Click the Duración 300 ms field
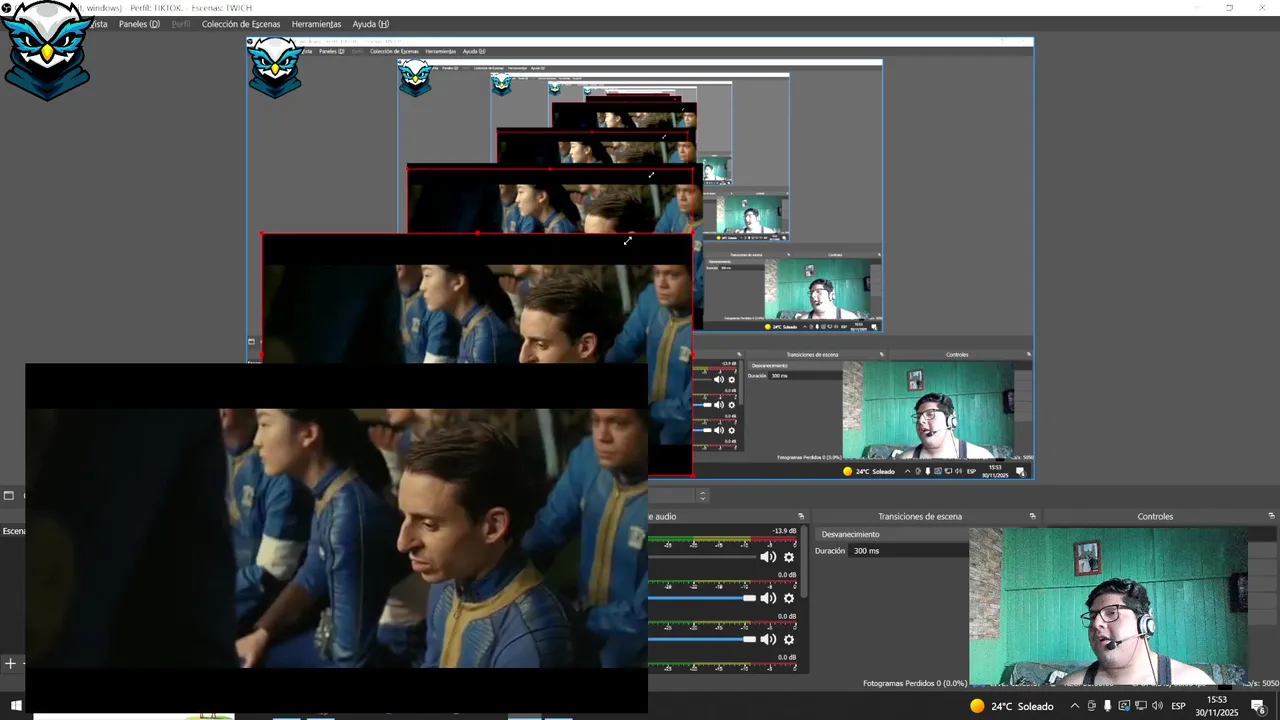This screenshot has width=1280, height=720. coord(908,551)
